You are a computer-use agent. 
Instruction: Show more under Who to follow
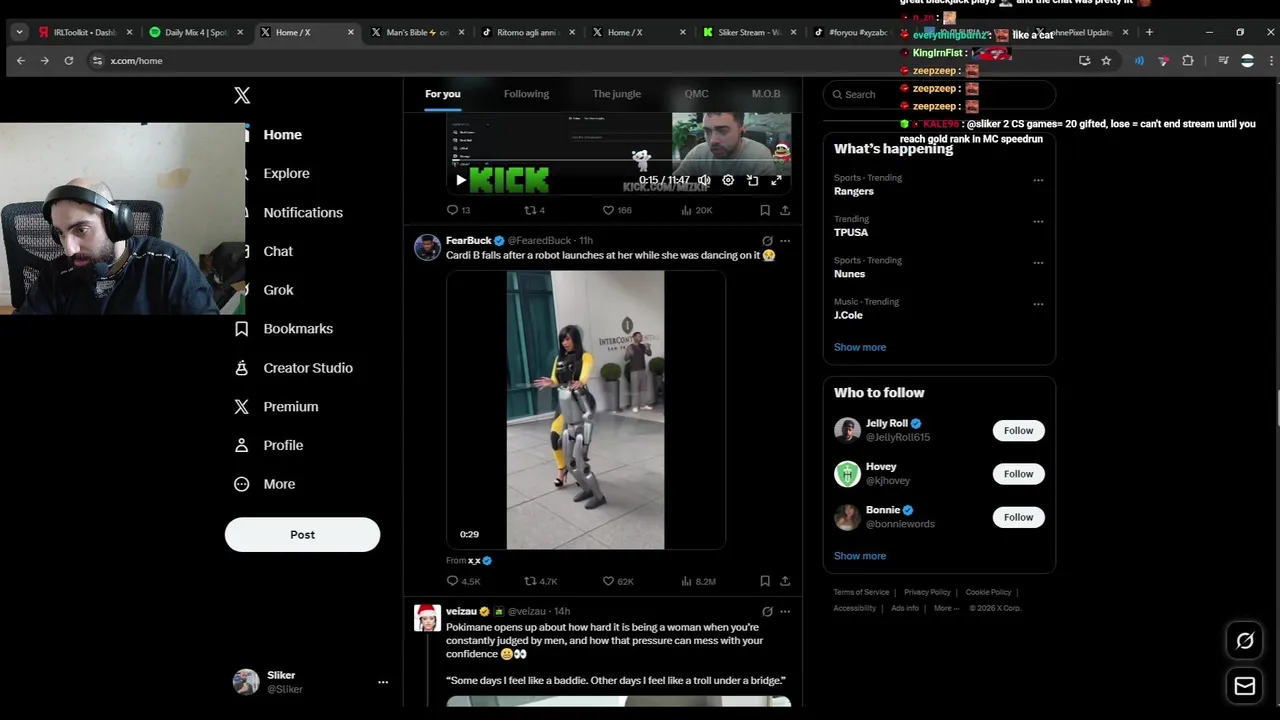860,556
